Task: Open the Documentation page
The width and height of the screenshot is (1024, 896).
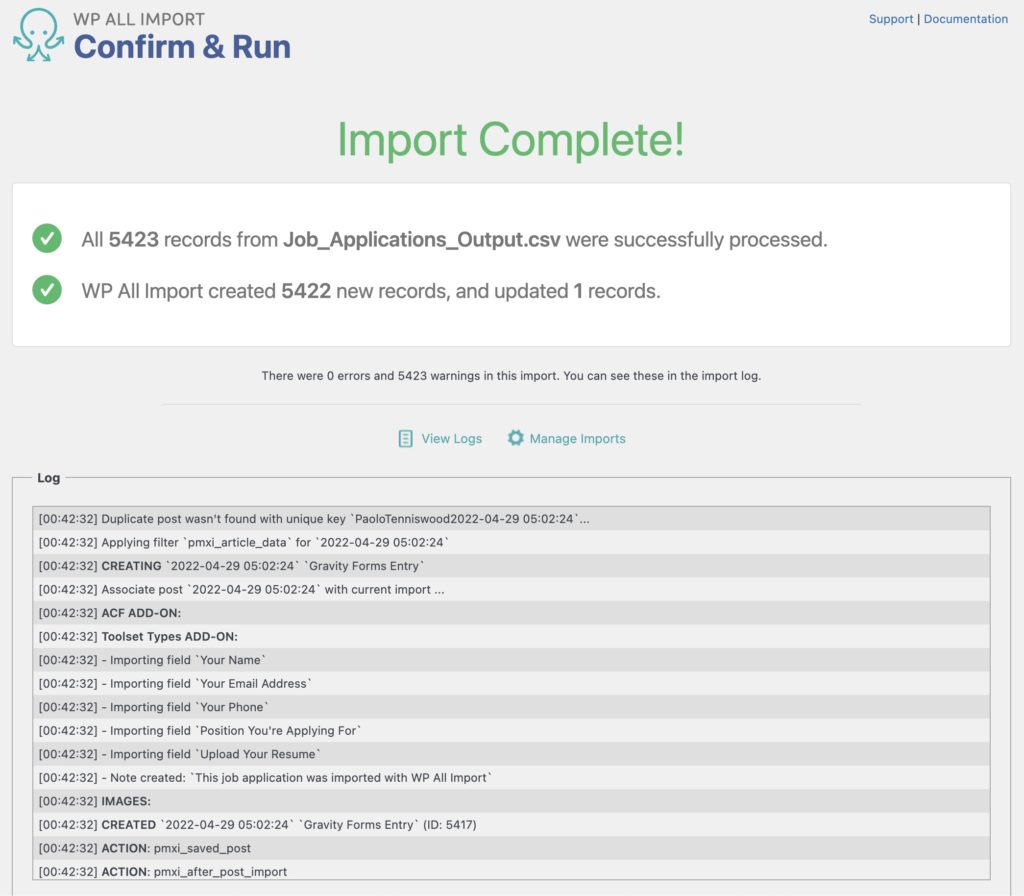Action: (965, 18)
